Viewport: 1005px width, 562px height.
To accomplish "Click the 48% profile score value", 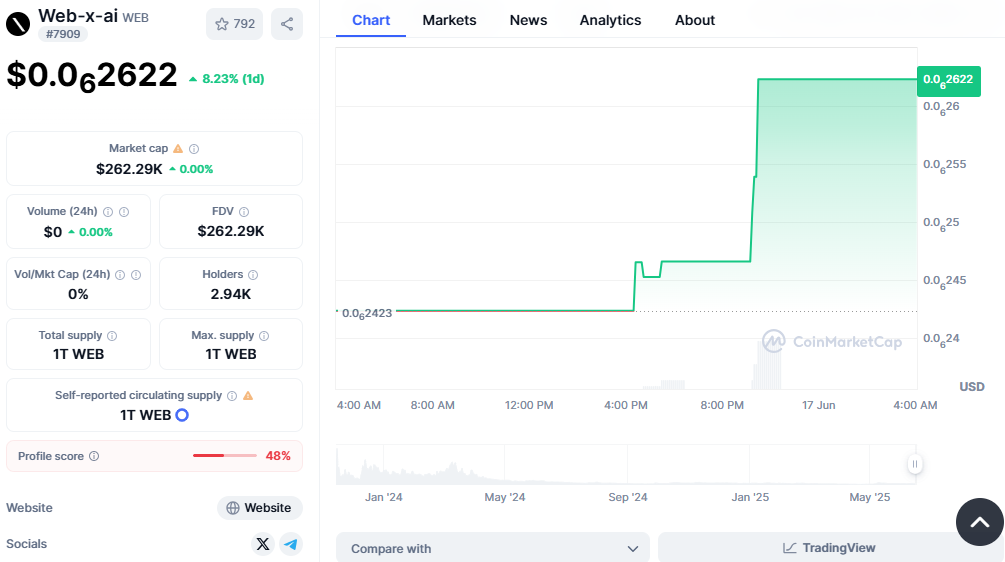I will [278, 456].
